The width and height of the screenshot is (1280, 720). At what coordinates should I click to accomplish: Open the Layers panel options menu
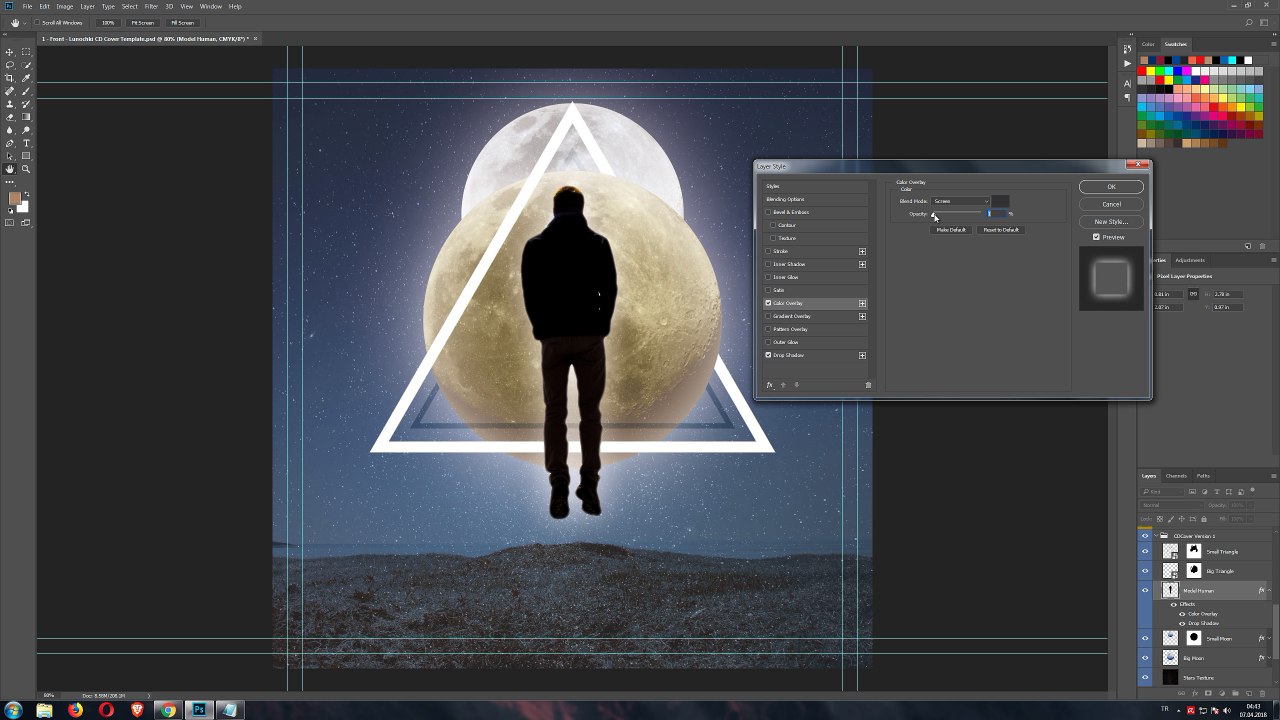click(1273, 476)
